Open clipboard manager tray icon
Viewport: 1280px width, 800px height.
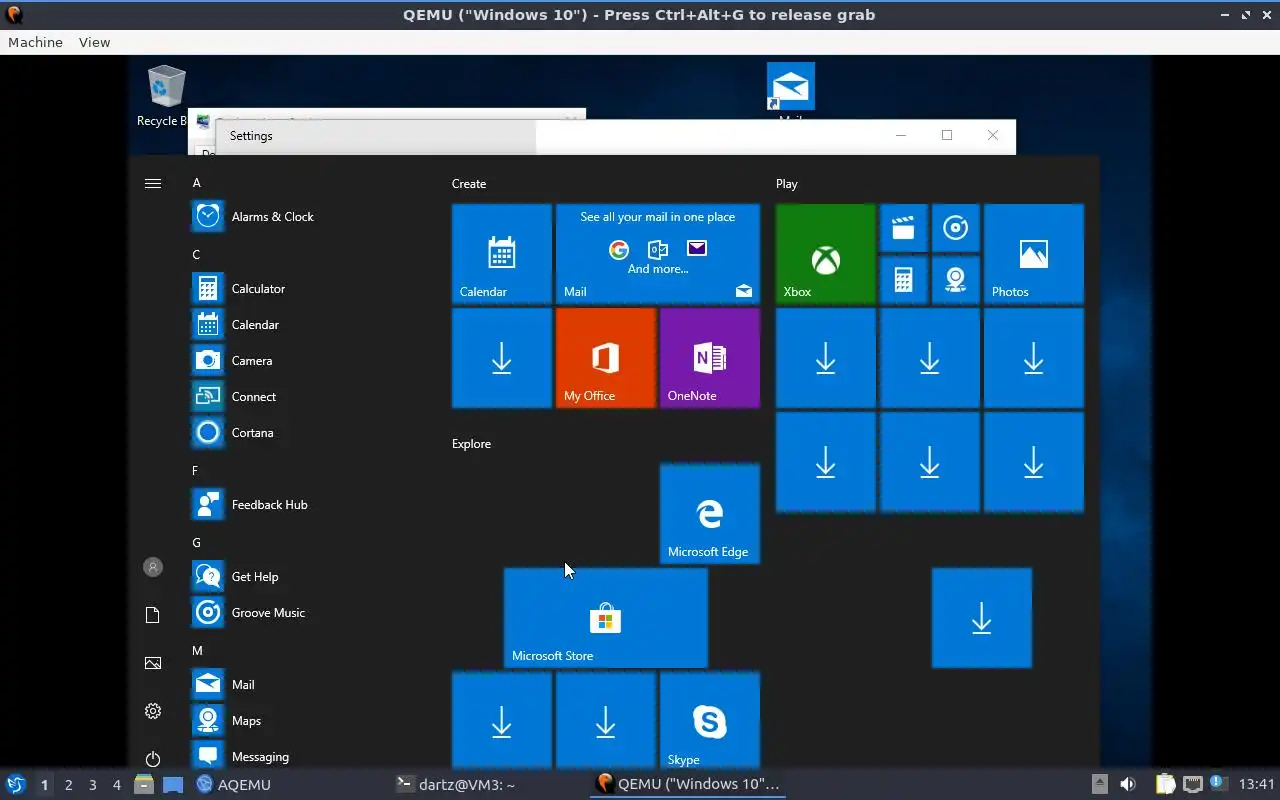1165,785
